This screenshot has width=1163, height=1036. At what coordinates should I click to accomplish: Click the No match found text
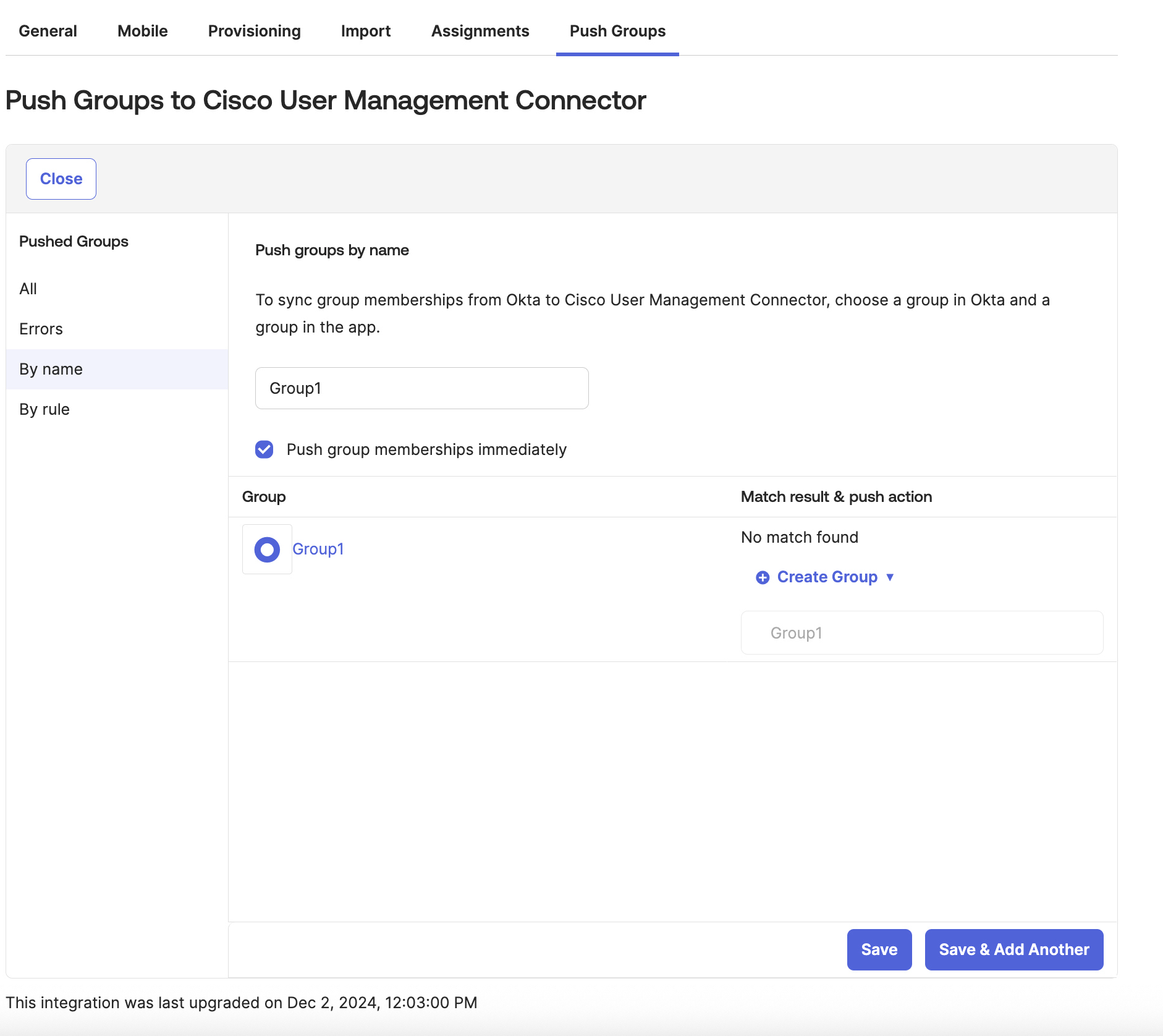[800, 537]
